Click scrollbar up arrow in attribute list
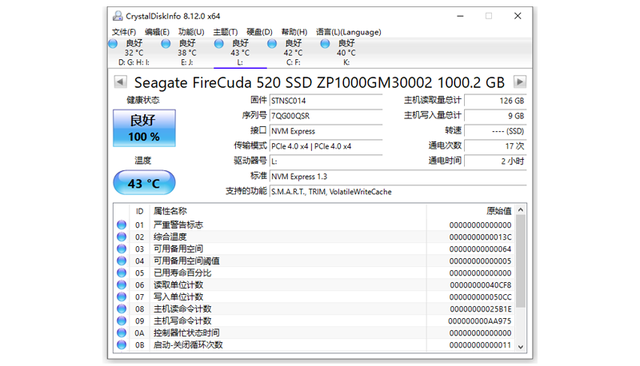640x366 pixels. (520, 210)
